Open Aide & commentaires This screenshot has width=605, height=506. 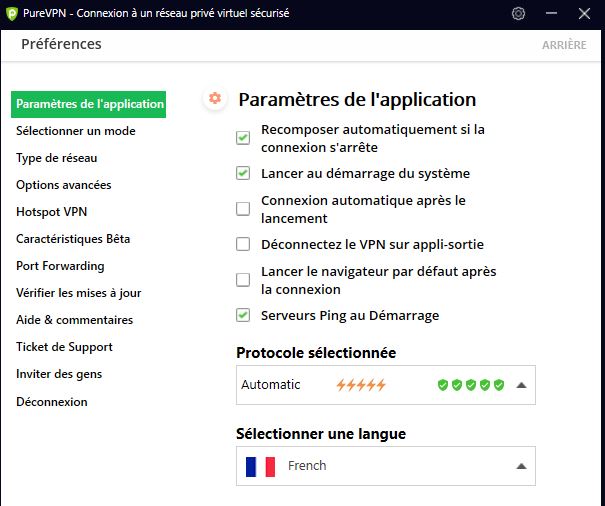[x=74, y=320]
